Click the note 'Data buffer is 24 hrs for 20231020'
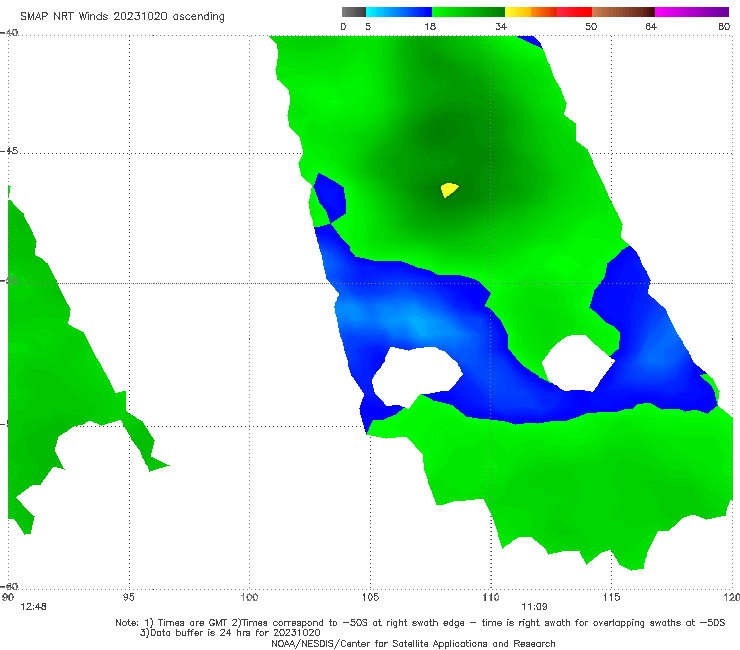The height and width of the screenshot is (650, 740). click(230, 633)
